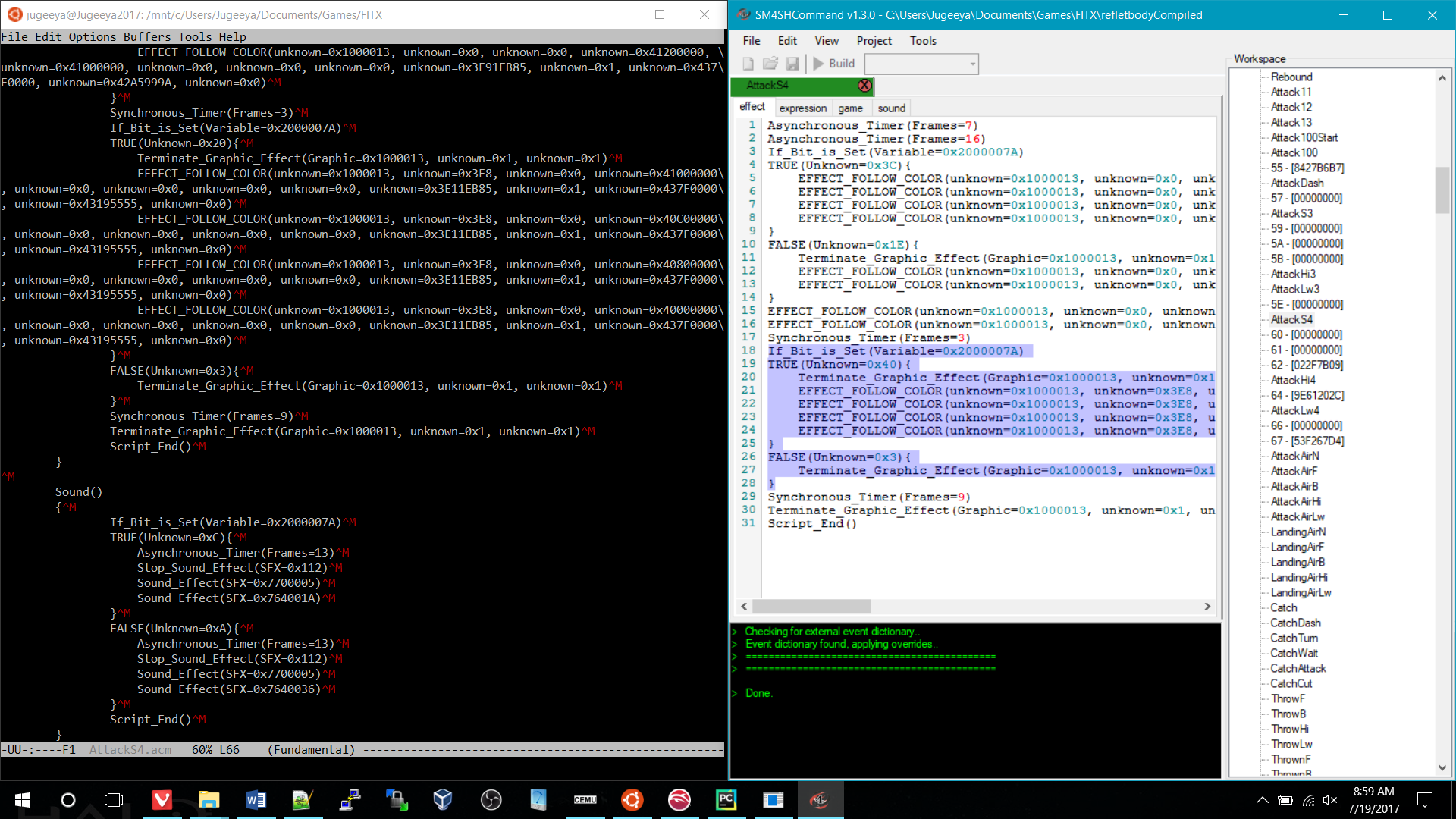Select the effect tab

(752, 107)
